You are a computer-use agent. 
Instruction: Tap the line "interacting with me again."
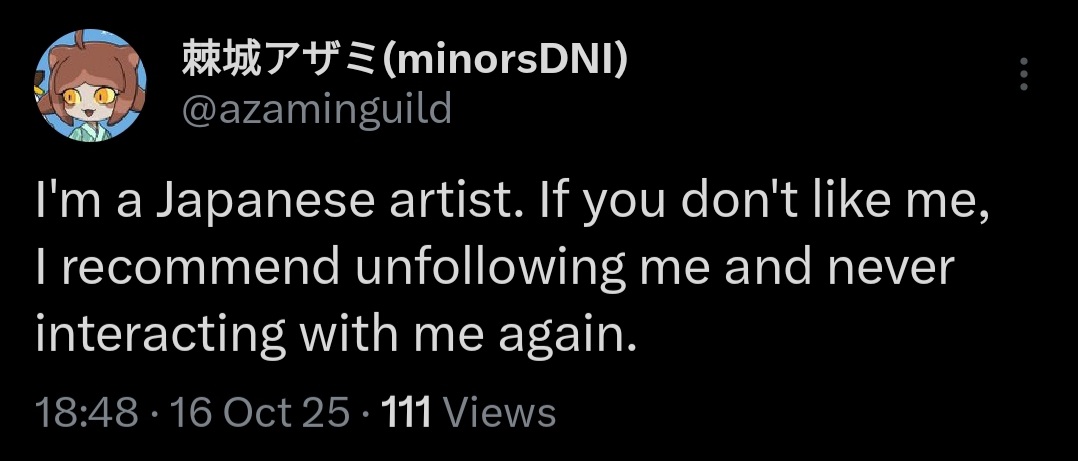pyautogui.click(x=333, y=333)
